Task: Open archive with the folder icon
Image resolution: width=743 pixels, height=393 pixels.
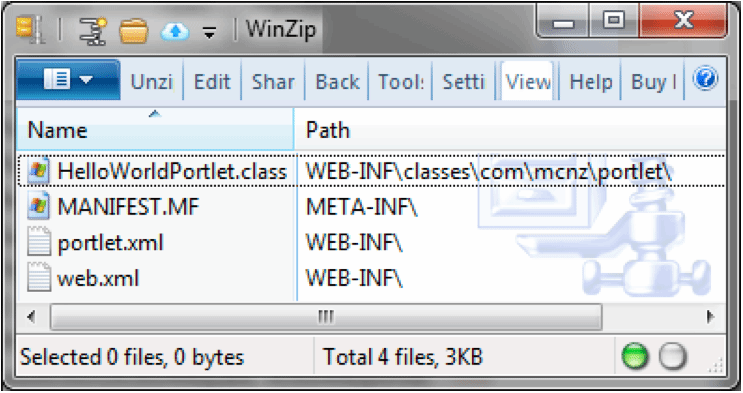Action: [134, 31]
